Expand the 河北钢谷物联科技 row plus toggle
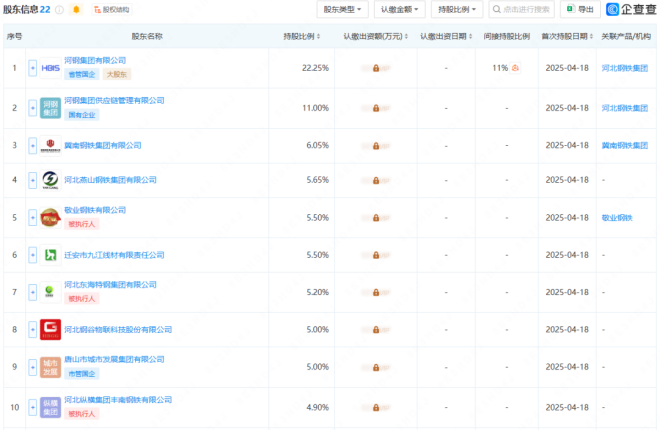This screenshot has width=660, height=430. pos(33,329)
